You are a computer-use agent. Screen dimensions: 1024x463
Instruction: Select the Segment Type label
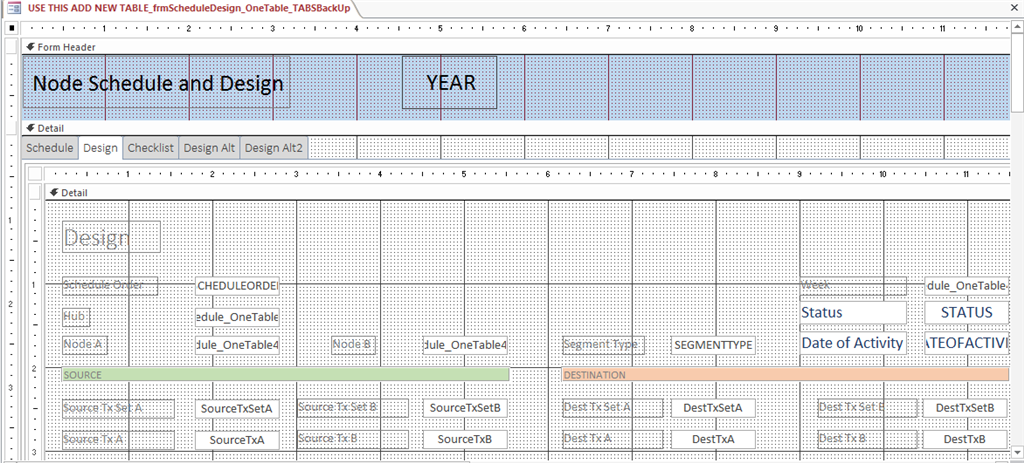click(603, 345)
